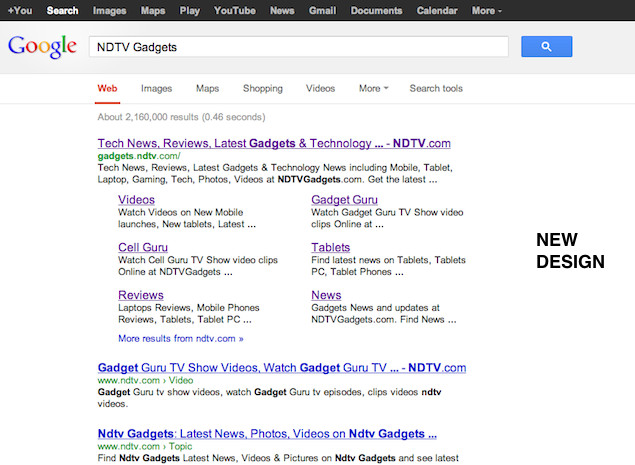This screenshot has height=465, width=635.
Task: Click More results from ndtv.com
Action: point(181,339)
